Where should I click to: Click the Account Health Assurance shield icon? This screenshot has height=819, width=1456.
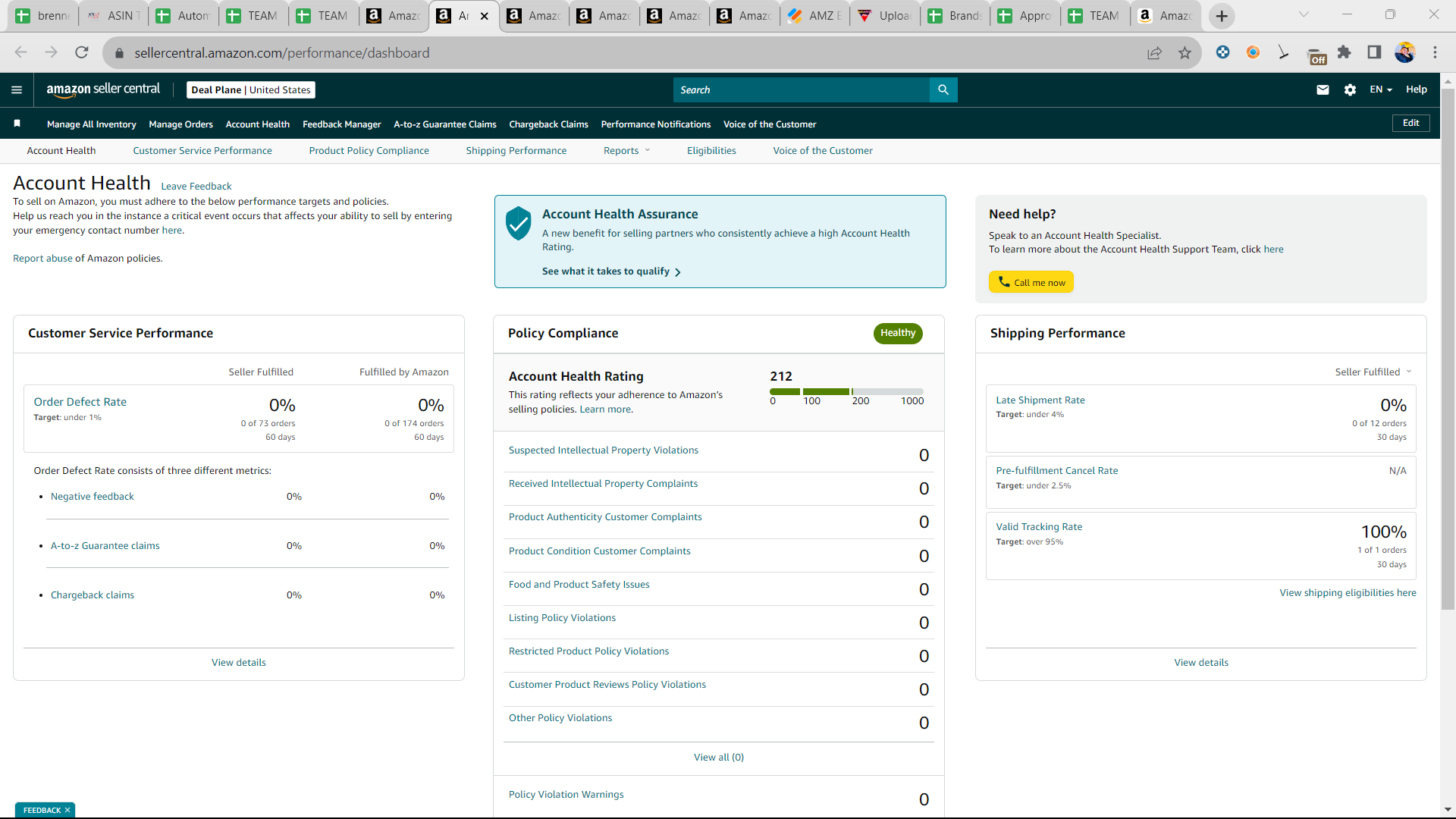click(x=519, y=223)
